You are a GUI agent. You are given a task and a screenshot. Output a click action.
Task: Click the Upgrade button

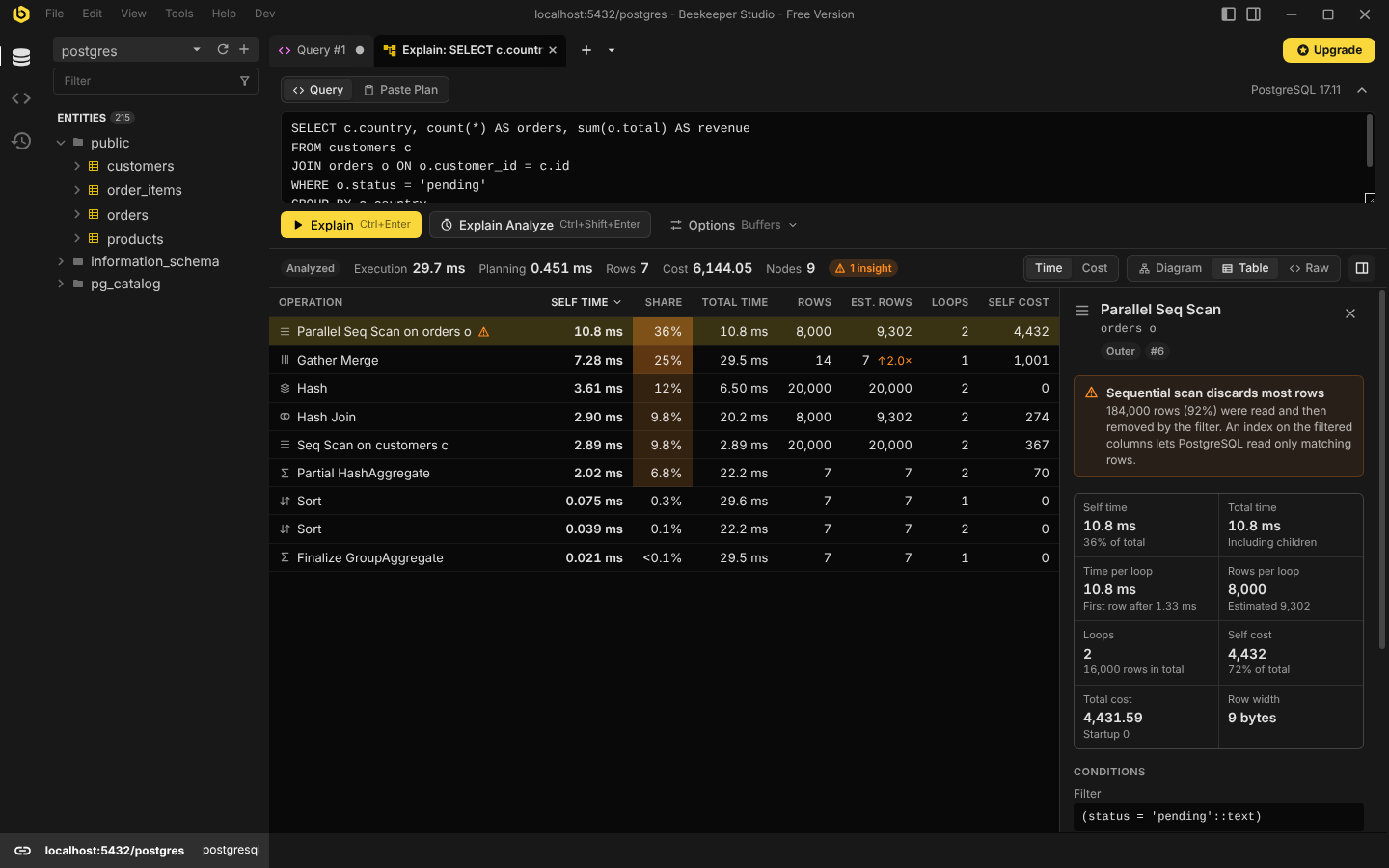click(x=1329, y=50)
